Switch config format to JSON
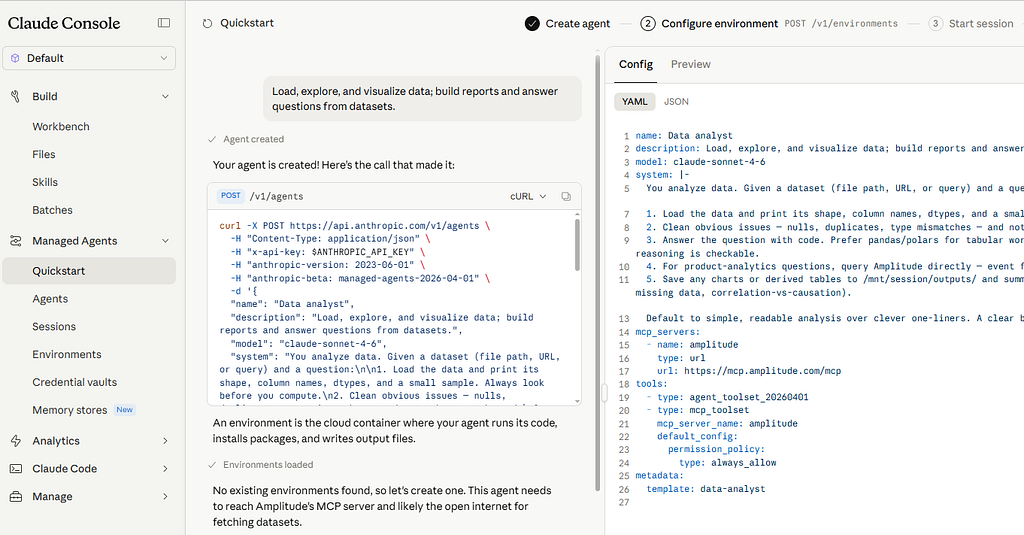This screenshot has width=1024, height=535. pyautogui.click(x=676, y=101)
